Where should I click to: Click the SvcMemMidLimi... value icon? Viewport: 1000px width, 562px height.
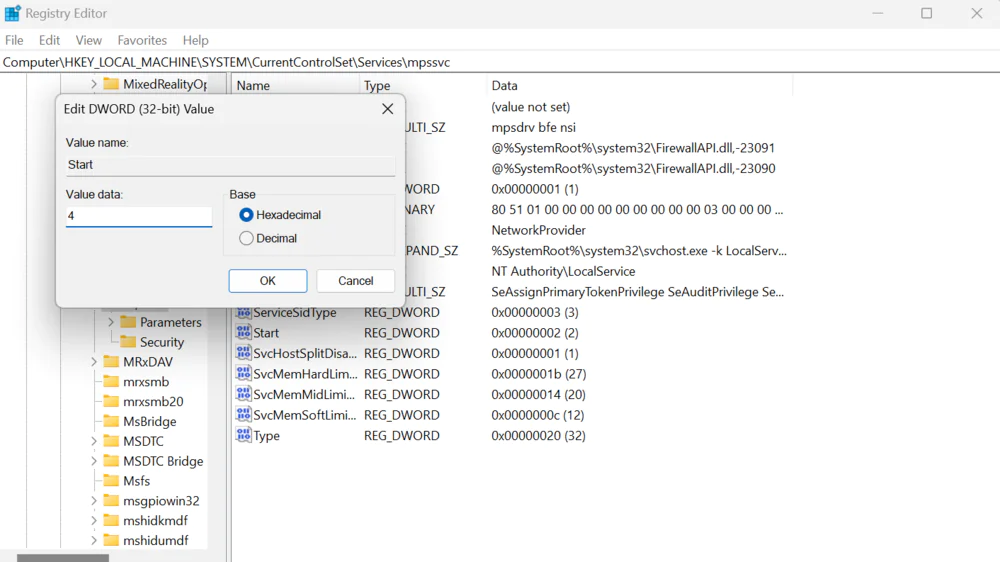[243, 394]
